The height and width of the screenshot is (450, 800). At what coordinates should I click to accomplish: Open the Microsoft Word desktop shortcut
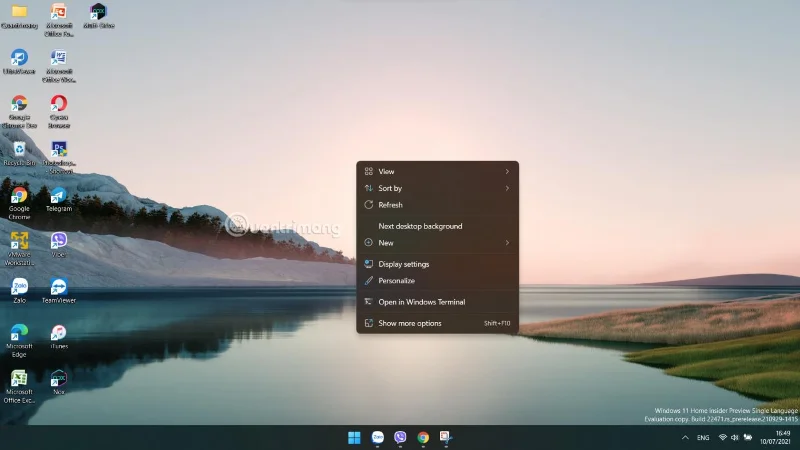click(x=59, y=65)
